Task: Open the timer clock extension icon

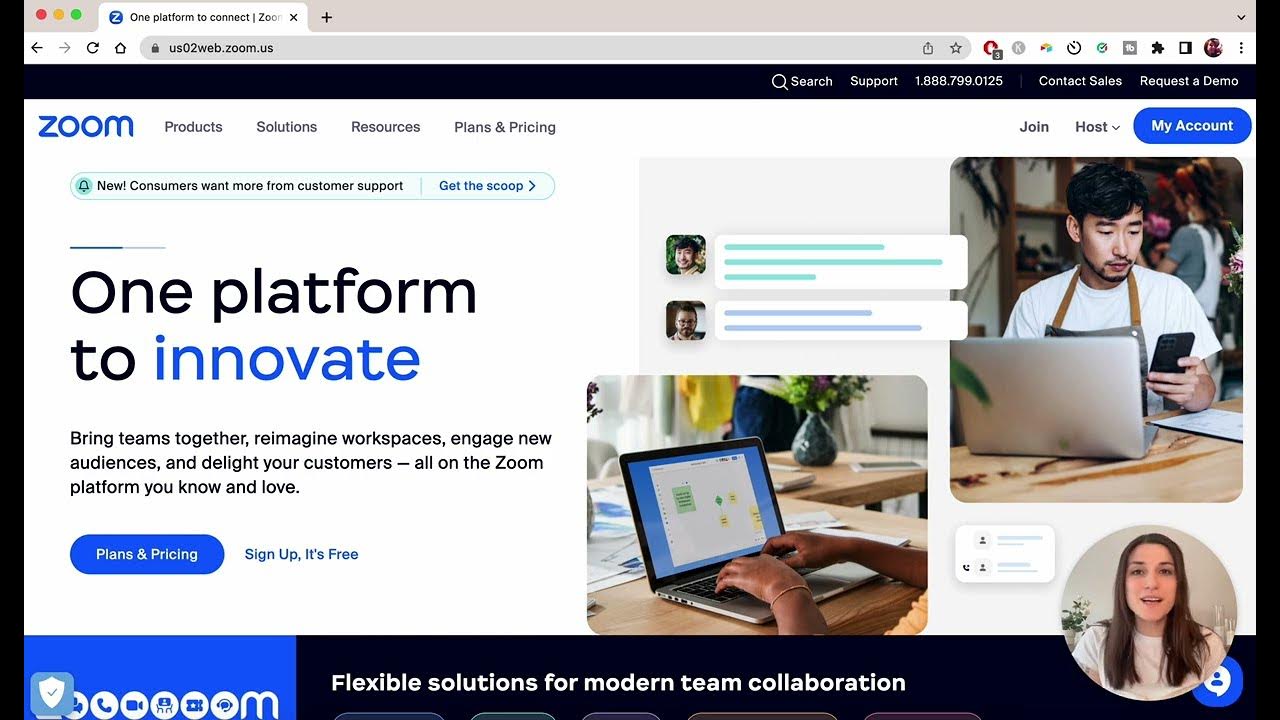Action: [x=1074, y=47]
